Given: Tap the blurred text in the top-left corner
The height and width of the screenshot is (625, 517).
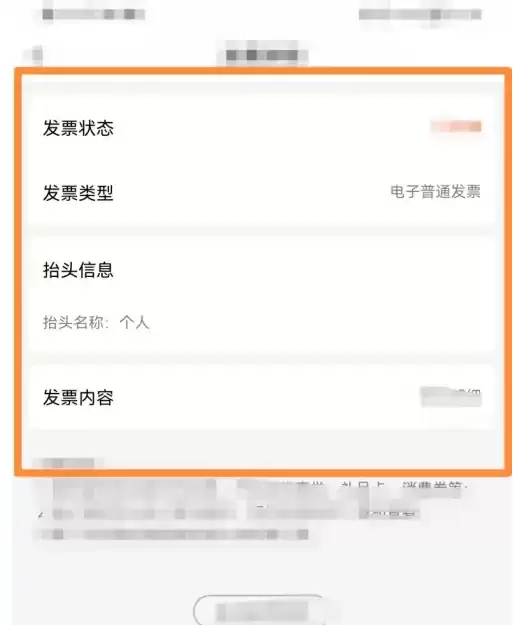Looking at the screenshot, I should (x=94, y=14).
